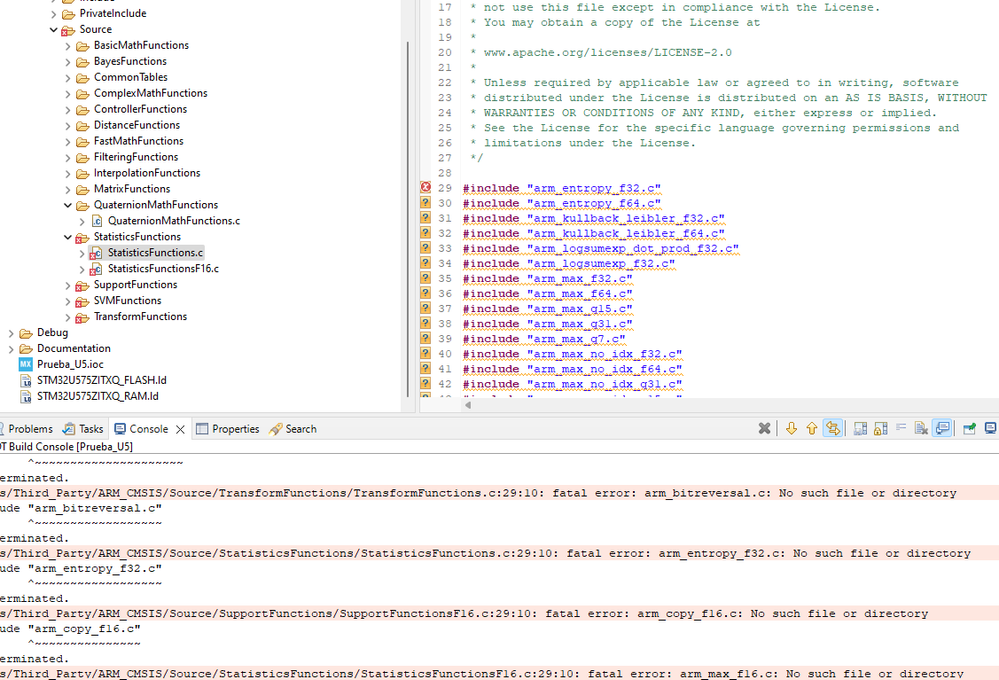Click the StatisticsFunctions folder error icon
Screen dimensions: 999x680
tap(82, 238)
